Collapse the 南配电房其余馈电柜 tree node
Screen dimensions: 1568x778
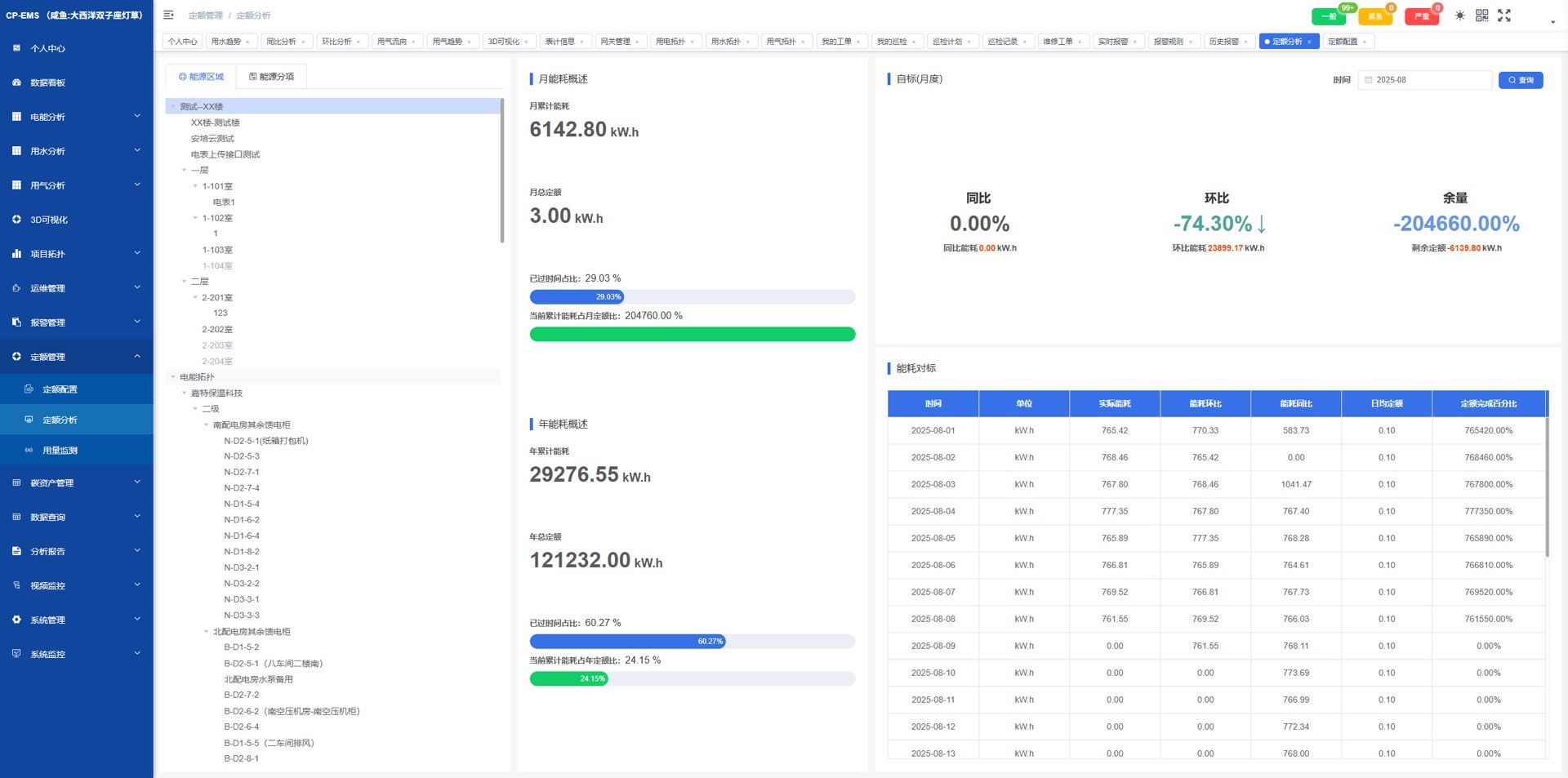pyautogui.click(x=207, y=425)
